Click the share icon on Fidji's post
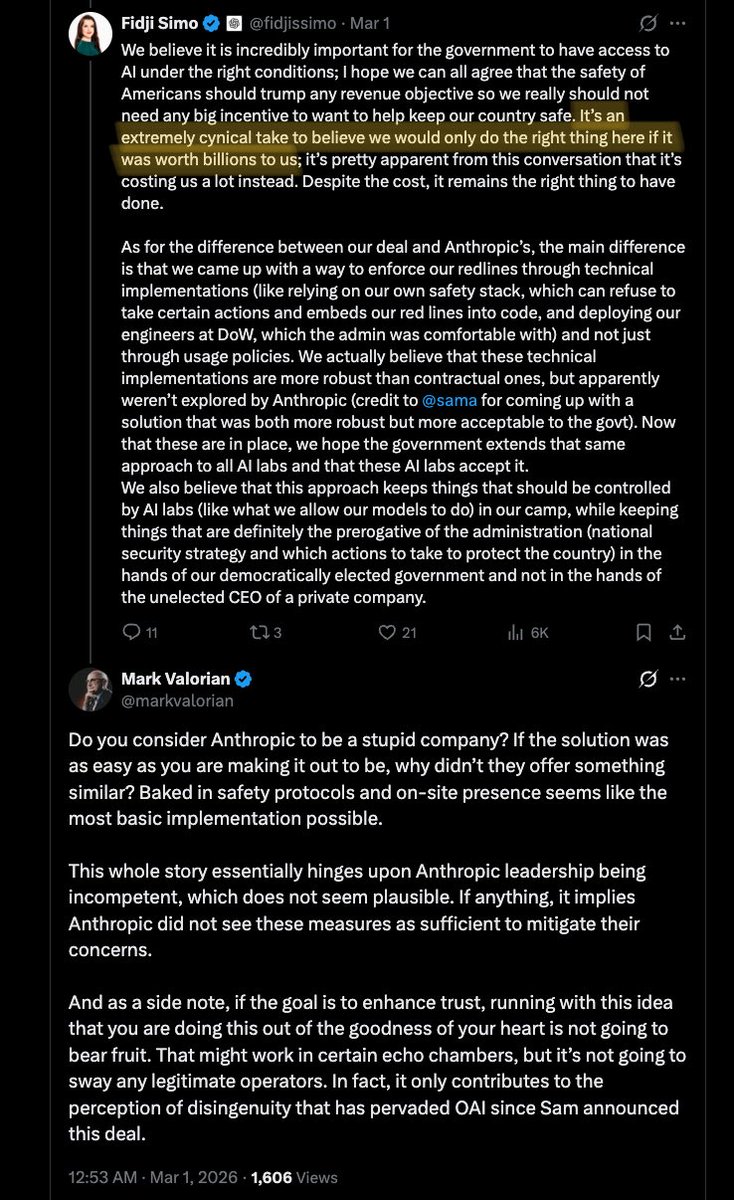734x1200 pixels. (x=678, y=632)
